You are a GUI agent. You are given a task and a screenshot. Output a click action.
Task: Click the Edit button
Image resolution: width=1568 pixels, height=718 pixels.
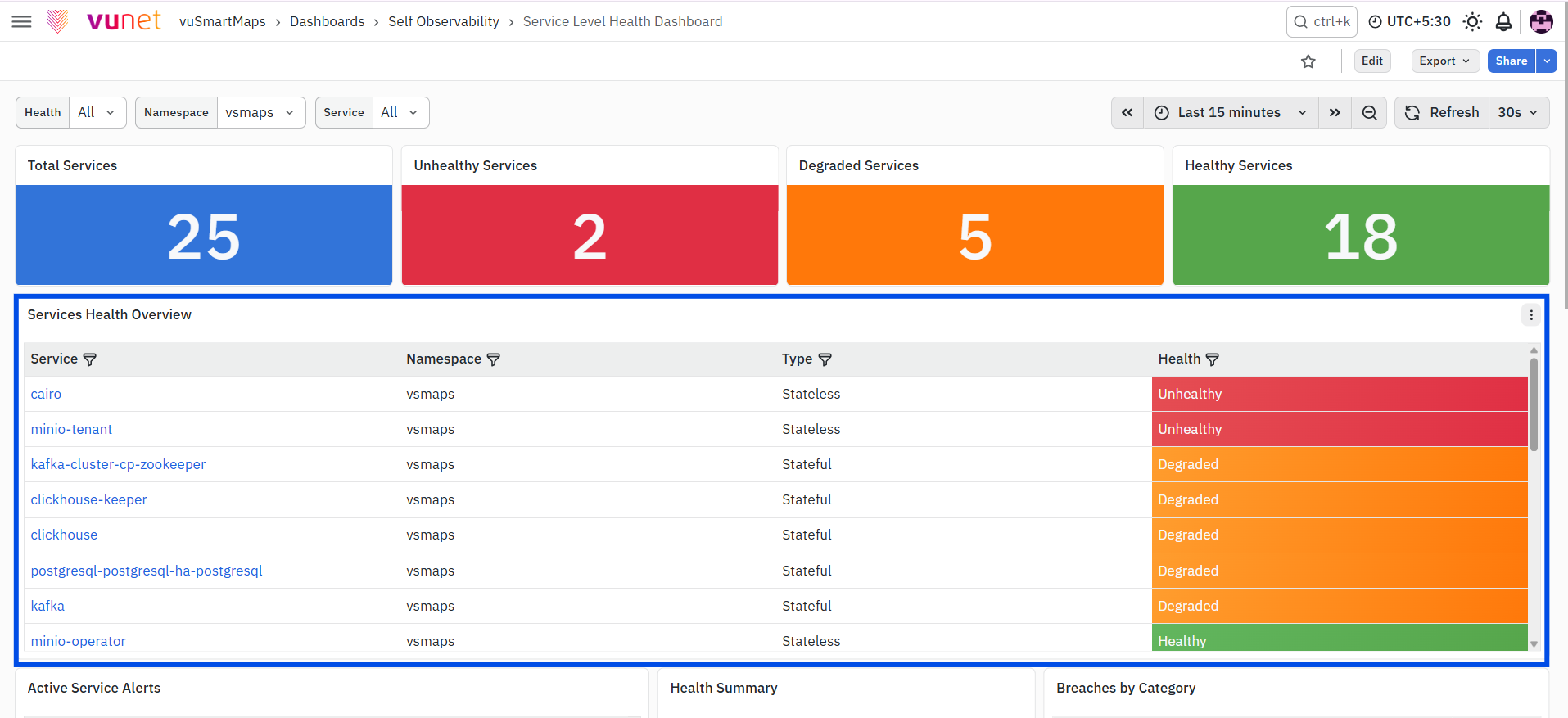pyautogui.click(x=1372, y=61)
